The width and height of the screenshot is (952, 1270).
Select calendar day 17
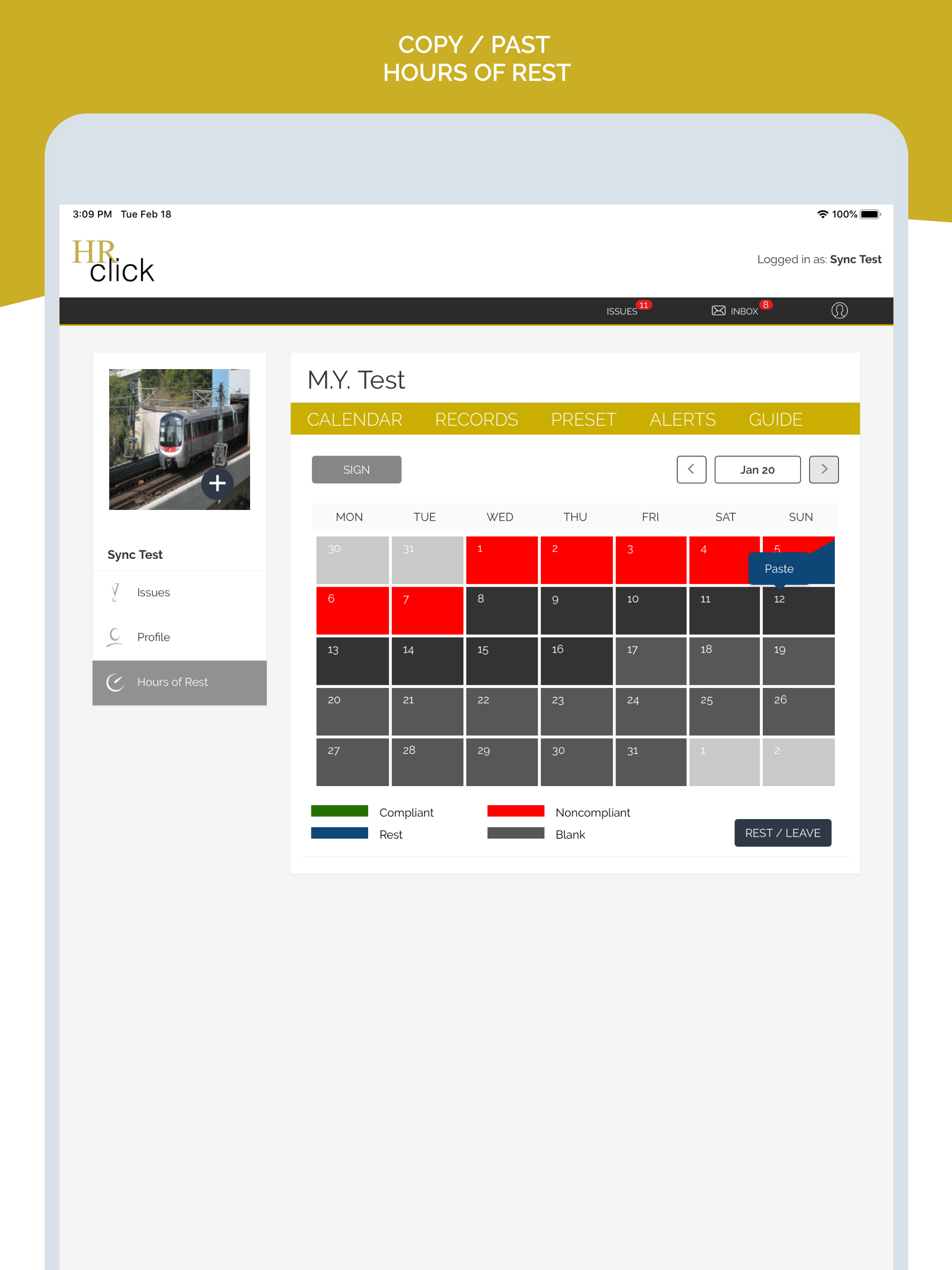[651, 661]
